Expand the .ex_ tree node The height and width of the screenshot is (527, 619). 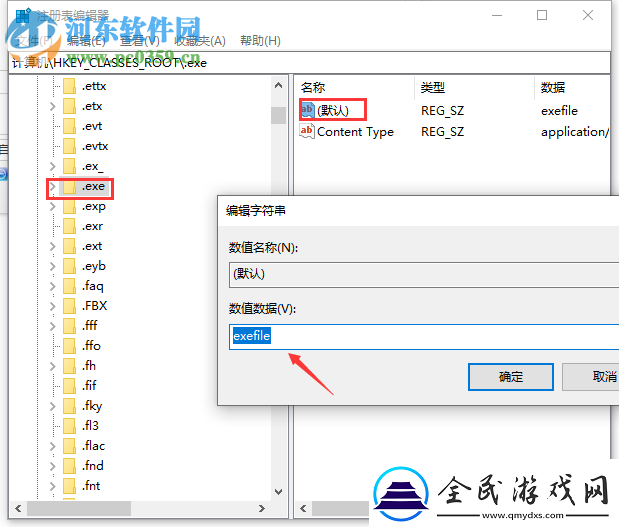point(53,166)
